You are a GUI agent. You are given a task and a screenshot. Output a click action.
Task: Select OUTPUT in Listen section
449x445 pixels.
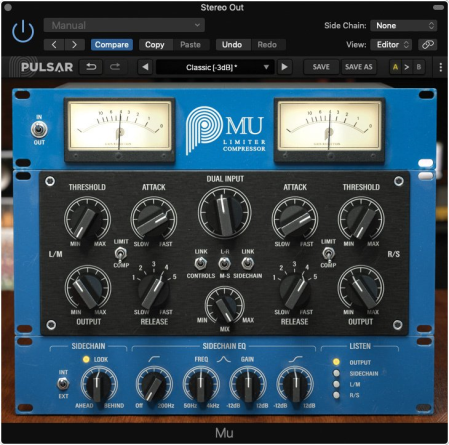click(336, 362)
